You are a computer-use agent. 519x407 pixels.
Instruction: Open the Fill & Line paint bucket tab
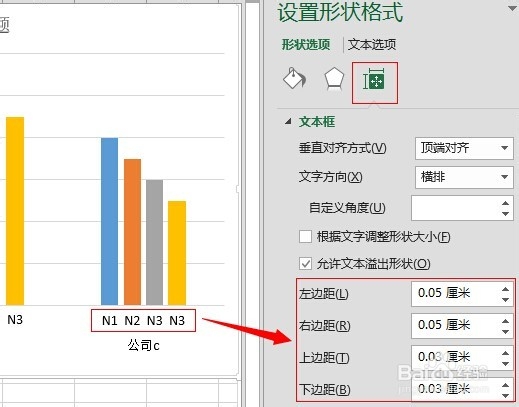[x=294, y=79]
